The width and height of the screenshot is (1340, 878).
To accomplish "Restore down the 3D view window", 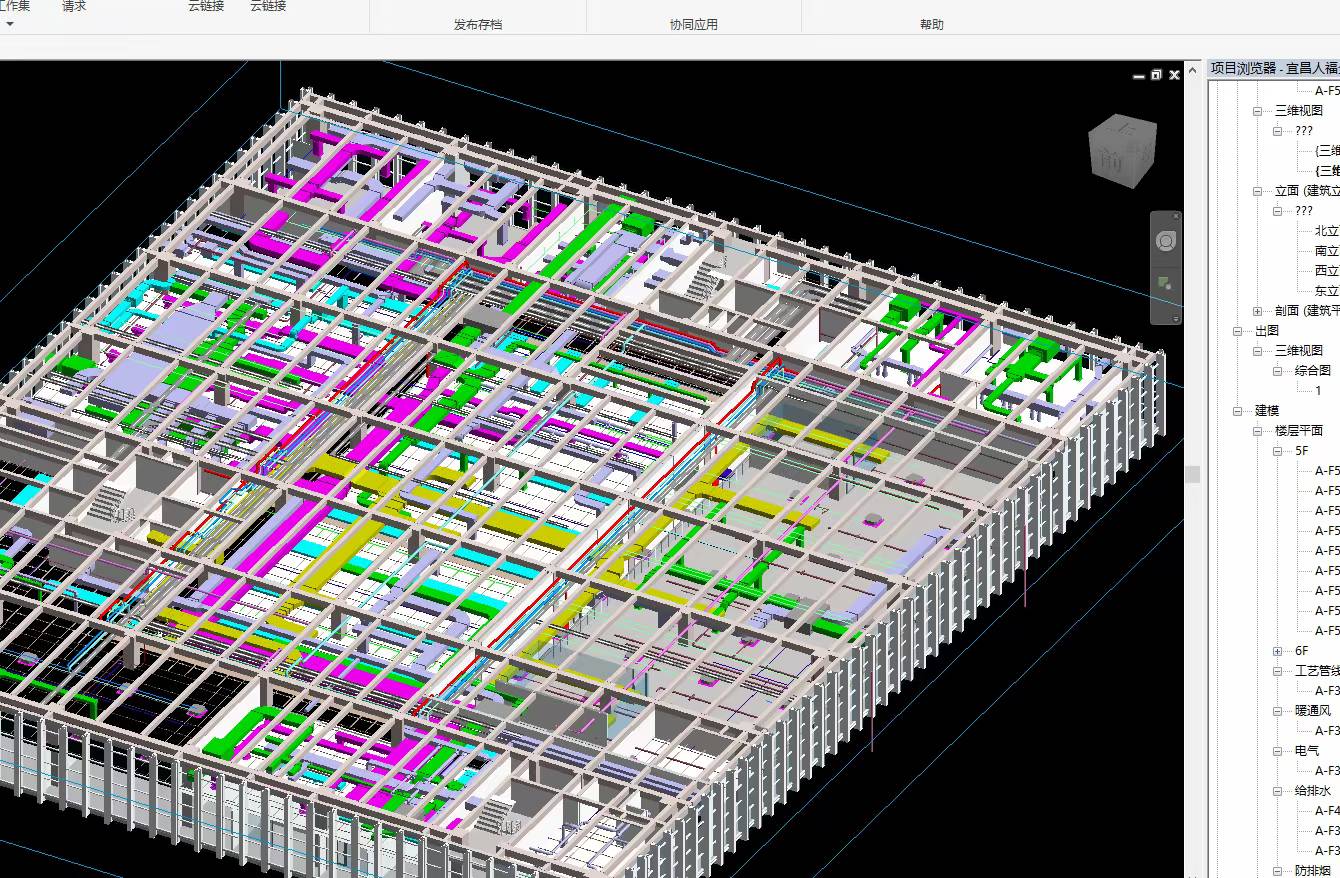I will click(x=1157, y=75).
